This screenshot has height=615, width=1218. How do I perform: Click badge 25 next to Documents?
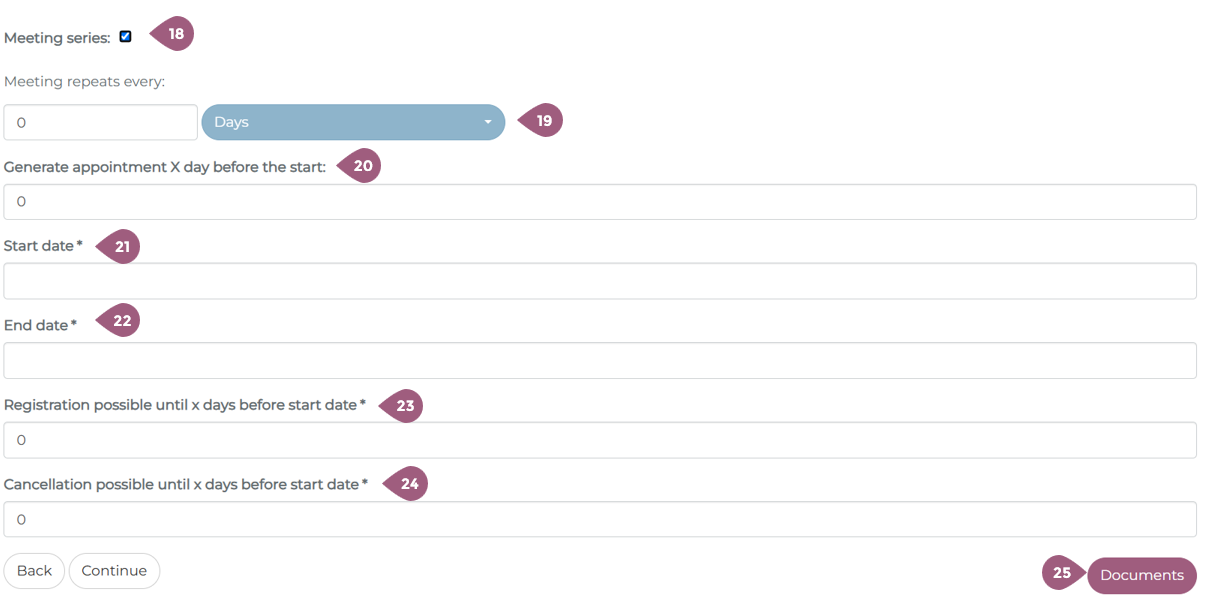[x=1062, y=574]
